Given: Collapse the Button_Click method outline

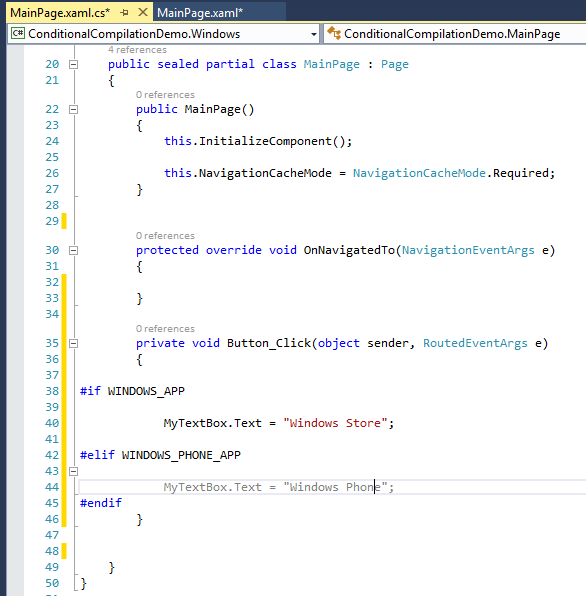Looking at the screenshot, I should 73,344.
